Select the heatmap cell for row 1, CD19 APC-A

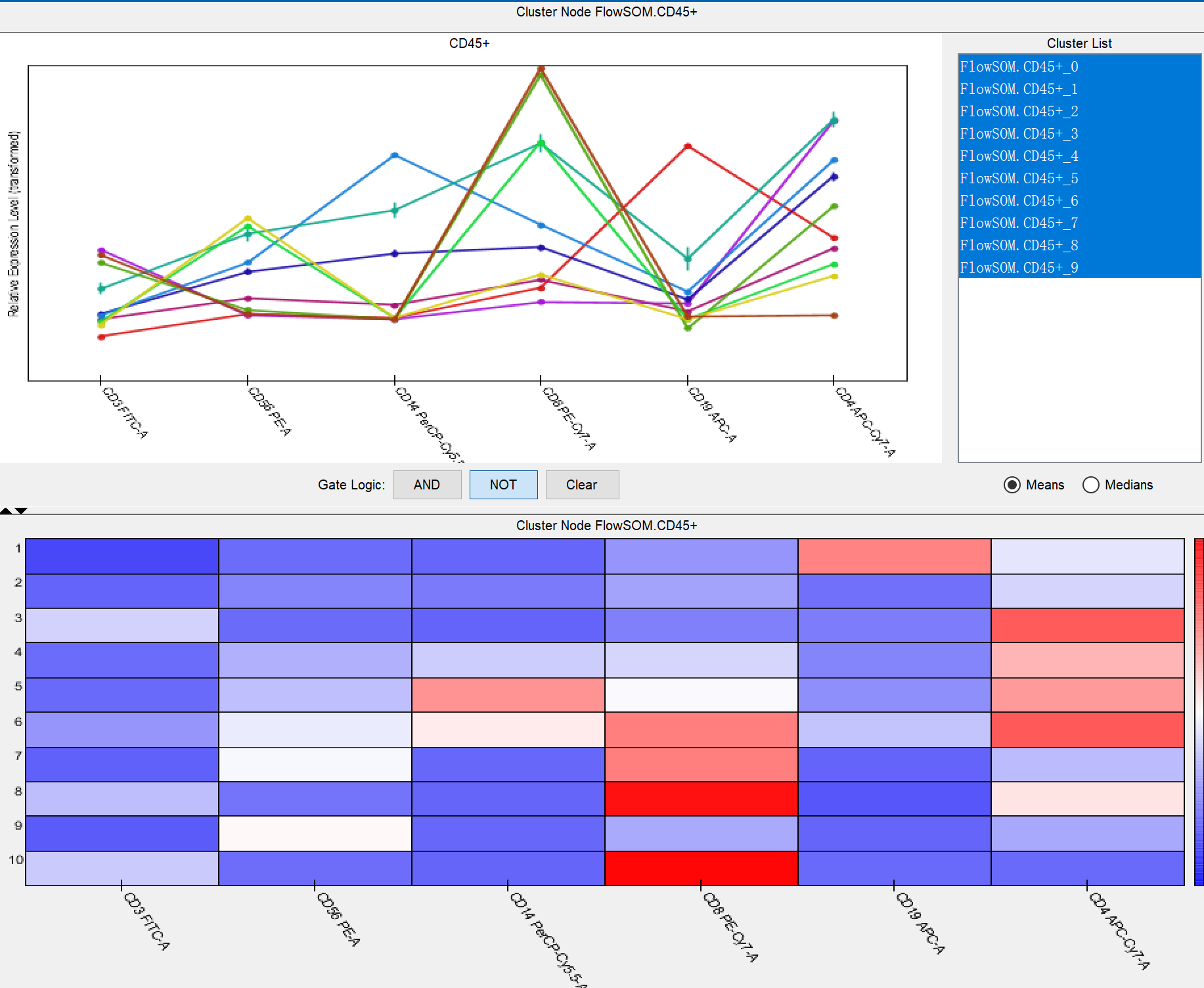click(x=894, y=556)
